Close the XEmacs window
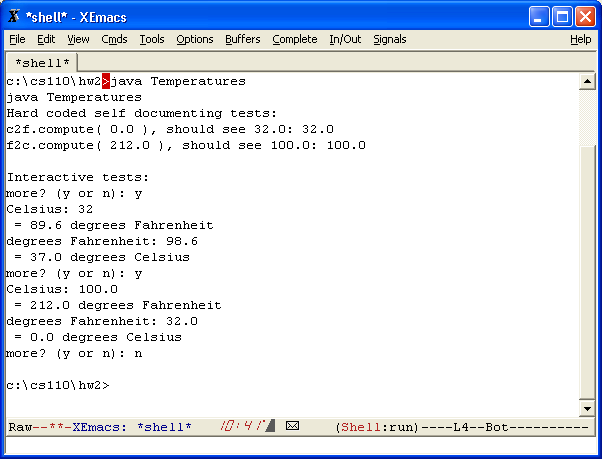 (x=585, y=17)
